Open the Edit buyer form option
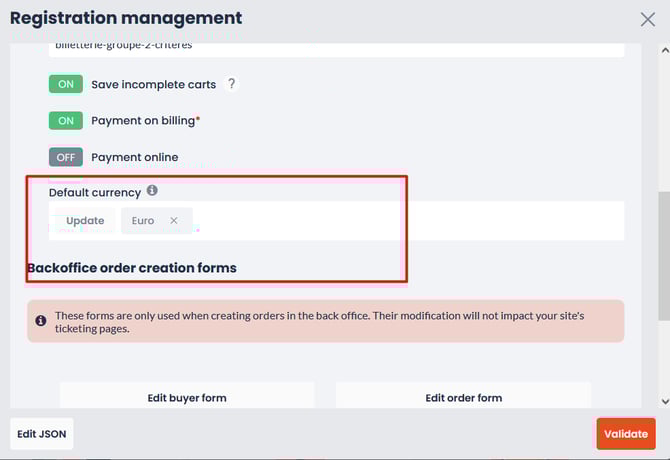 pos(187,397)
